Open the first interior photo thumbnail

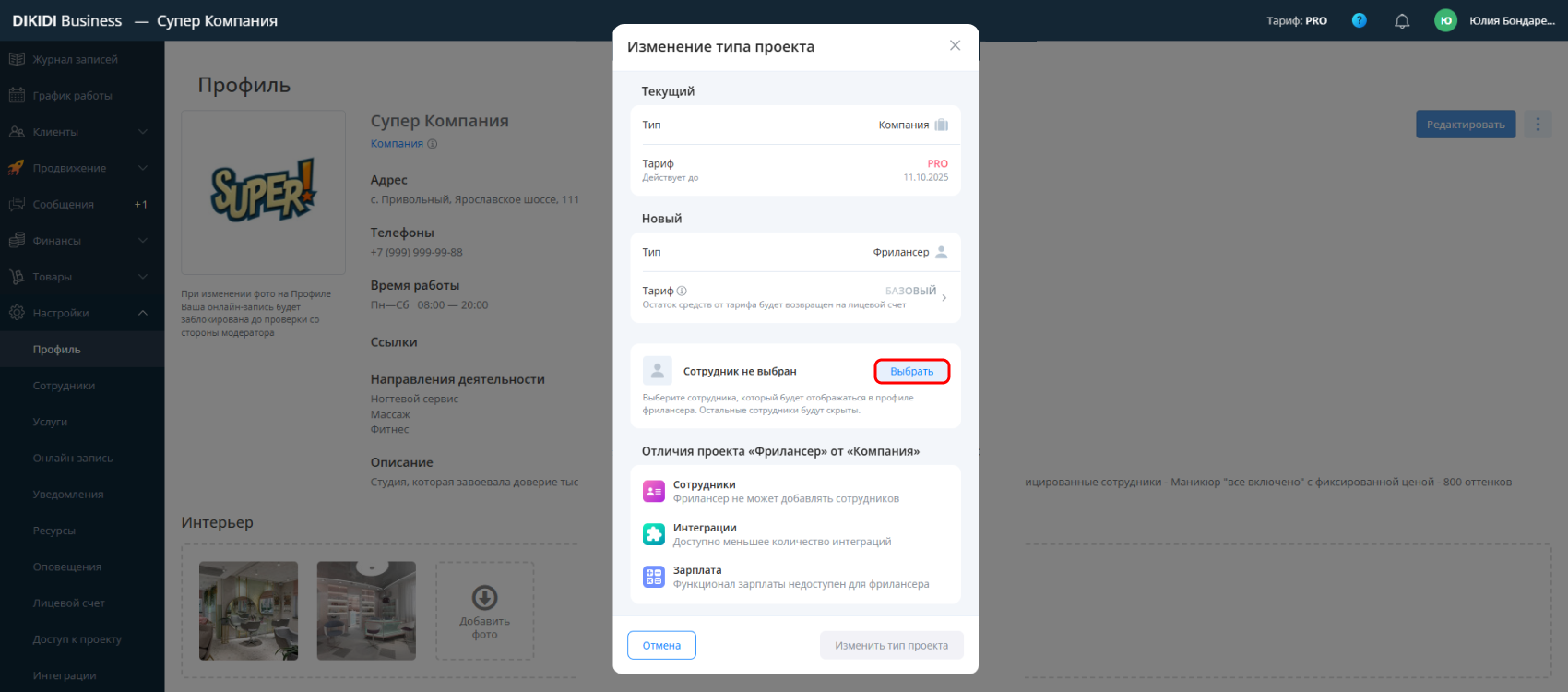[248, 610]
